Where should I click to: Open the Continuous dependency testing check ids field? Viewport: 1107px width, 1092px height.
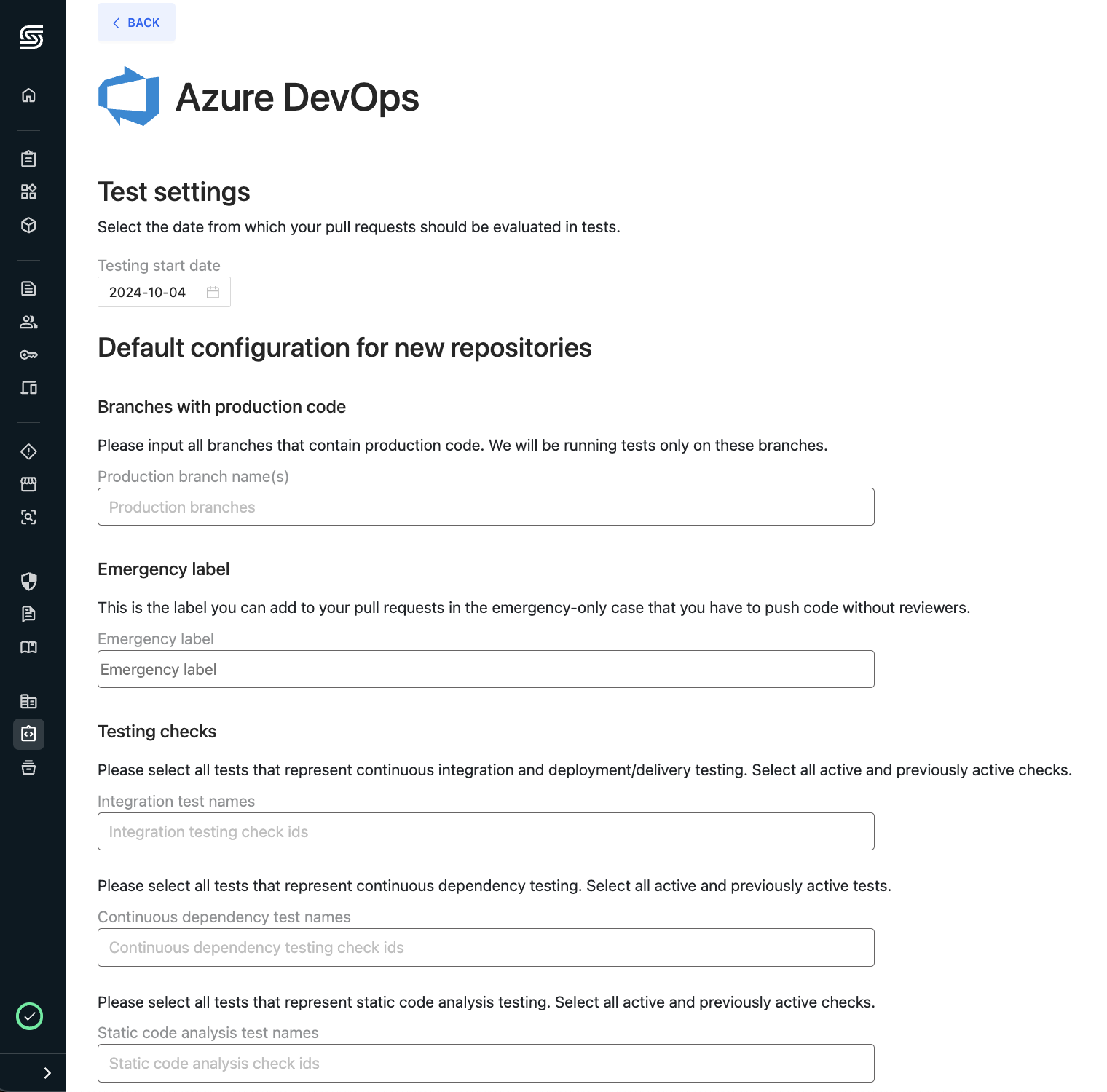click(486, 947)
